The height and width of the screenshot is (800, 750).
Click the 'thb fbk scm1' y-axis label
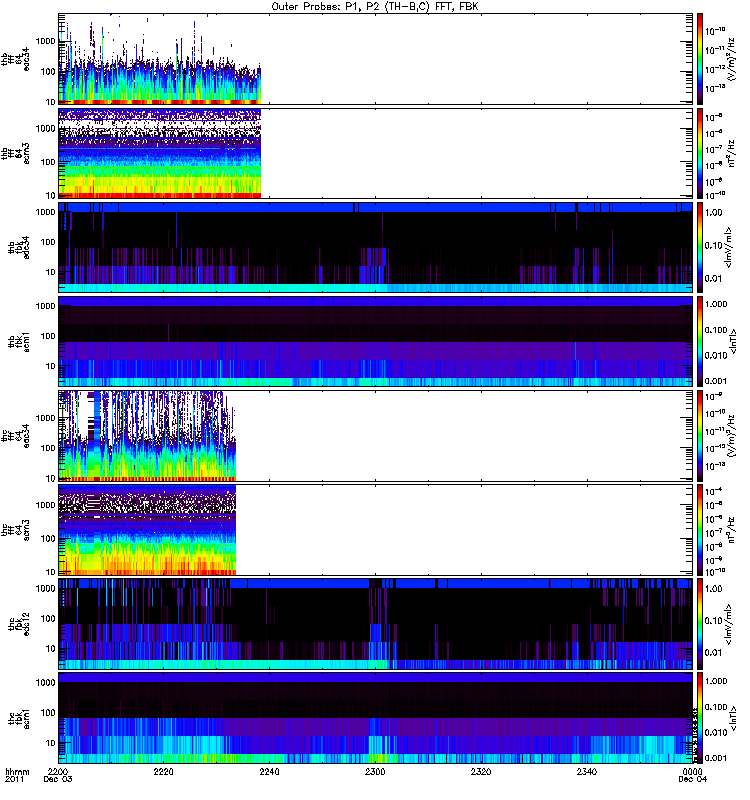[x=19, y=341]
